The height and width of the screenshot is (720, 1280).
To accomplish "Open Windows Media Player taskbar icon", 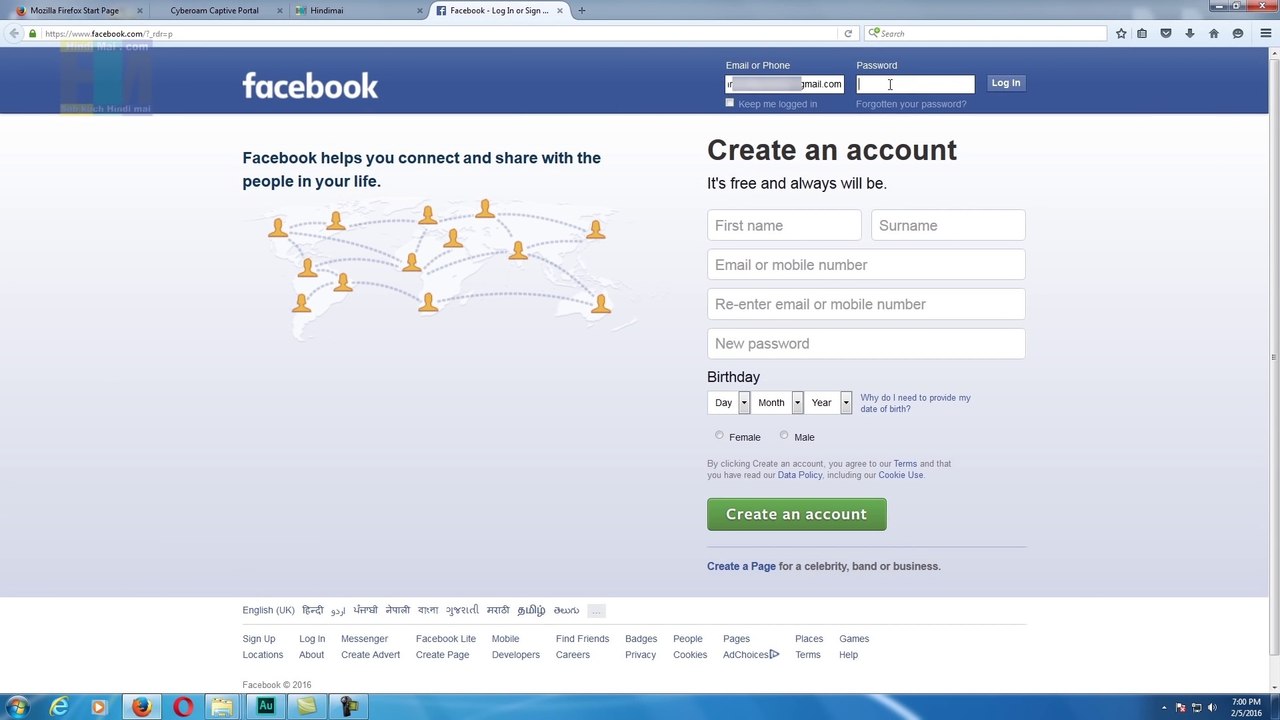I will click(x=99, y=707).
